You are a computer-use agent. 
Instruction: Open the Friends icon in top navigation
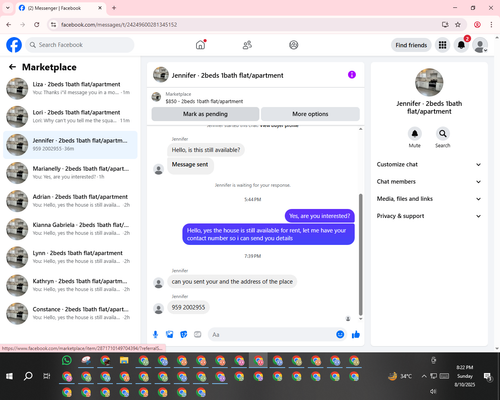click(247, 45)
